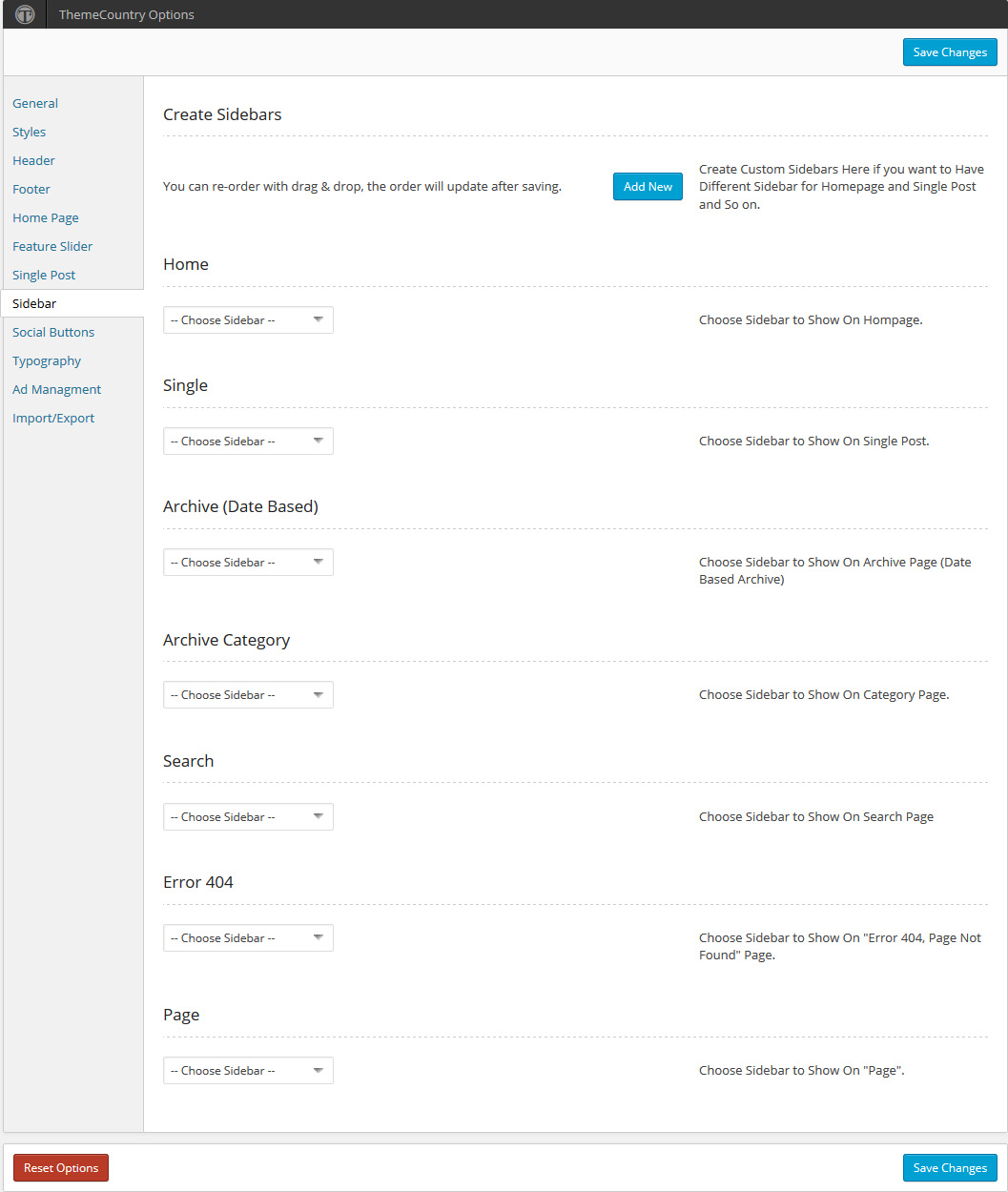Click the ThemeCountry logo icon

(x=25, y=14)
